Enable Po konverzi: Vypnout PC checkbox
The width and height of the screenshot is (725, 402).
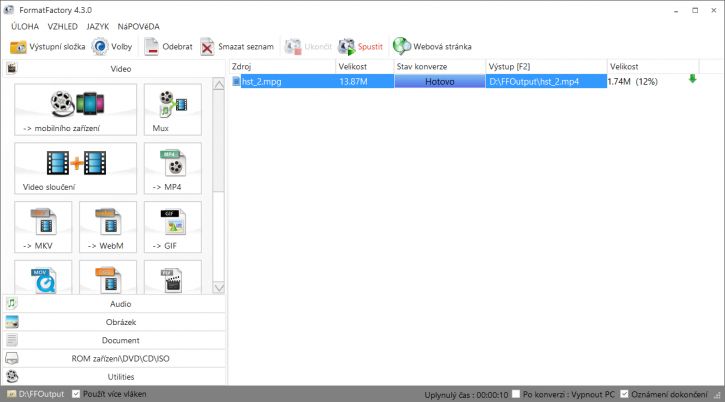click(516, 394)
